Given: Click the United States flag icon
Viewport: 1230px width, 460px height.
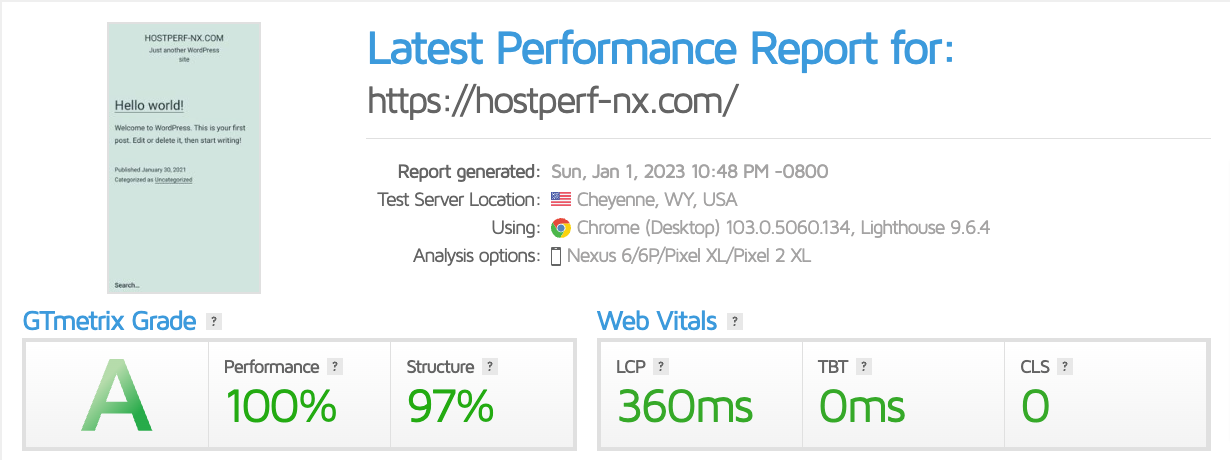Looking at the screenshot, I should pyautogui.click(x=560, y=200).
